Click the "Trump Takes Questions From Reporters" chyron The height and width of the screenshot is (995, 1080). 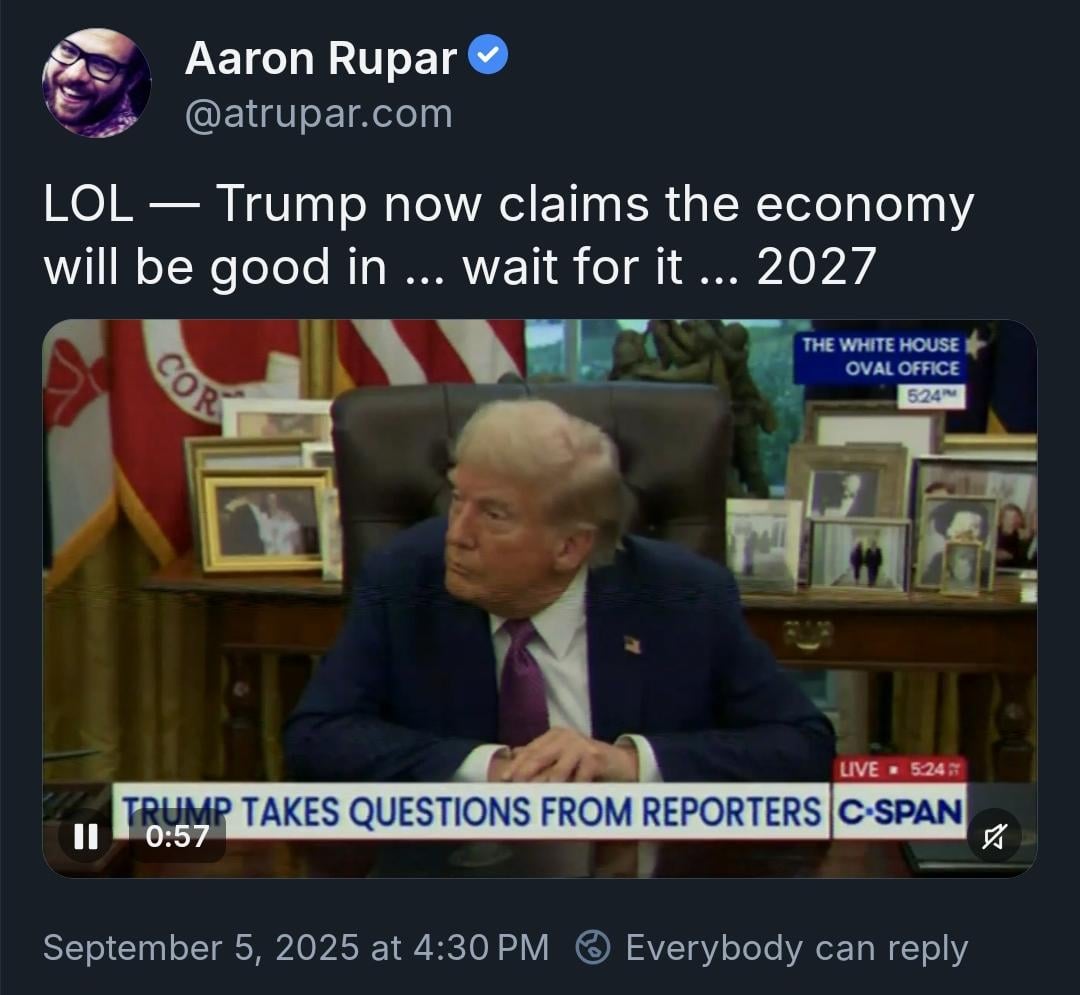pyautogui.click(x=470, y=810)
